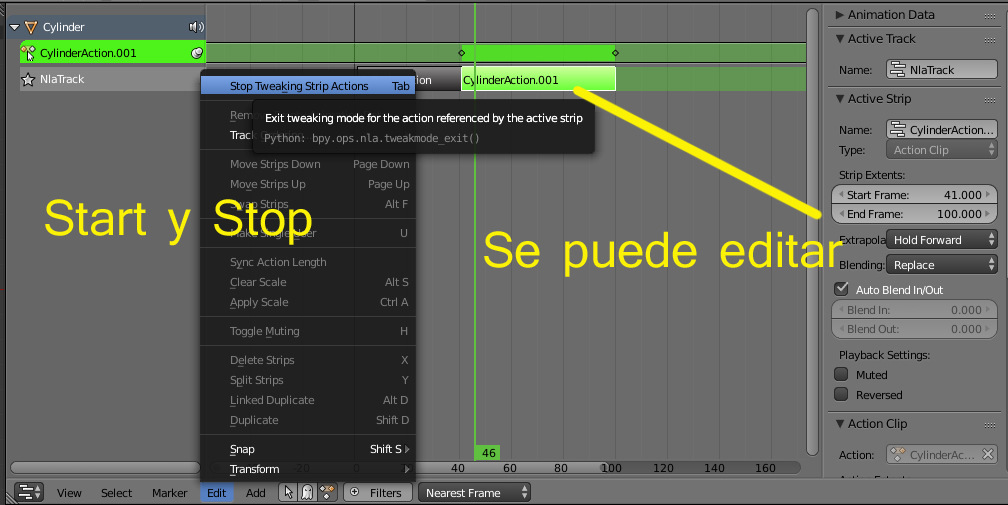Click the track icon in NlaTrack name field
The height and width of the screenshot is (505, 1008).
tap(897, 69)
